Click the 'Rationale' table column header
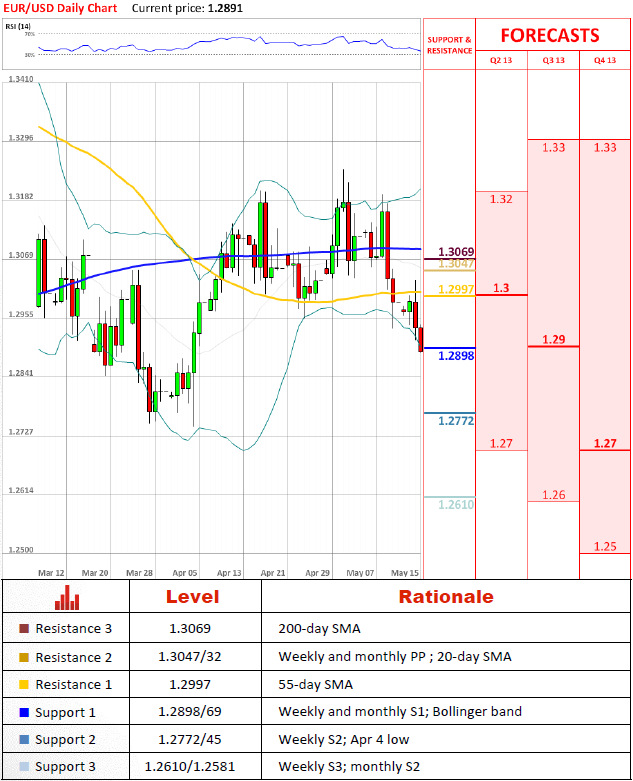 [x=446, y=597]
